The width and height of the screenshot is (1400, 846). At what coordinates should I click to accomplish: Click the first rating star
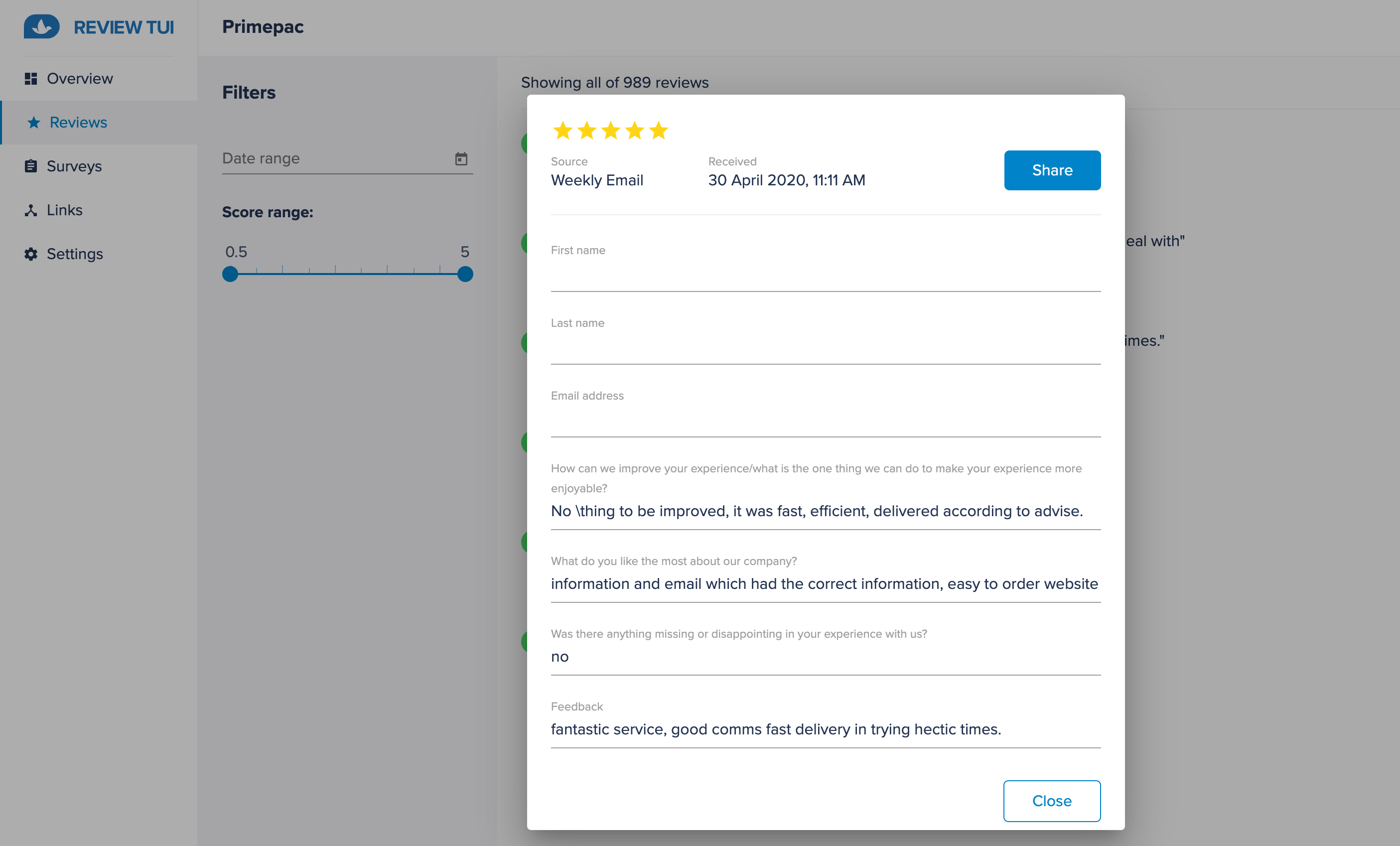562,131
